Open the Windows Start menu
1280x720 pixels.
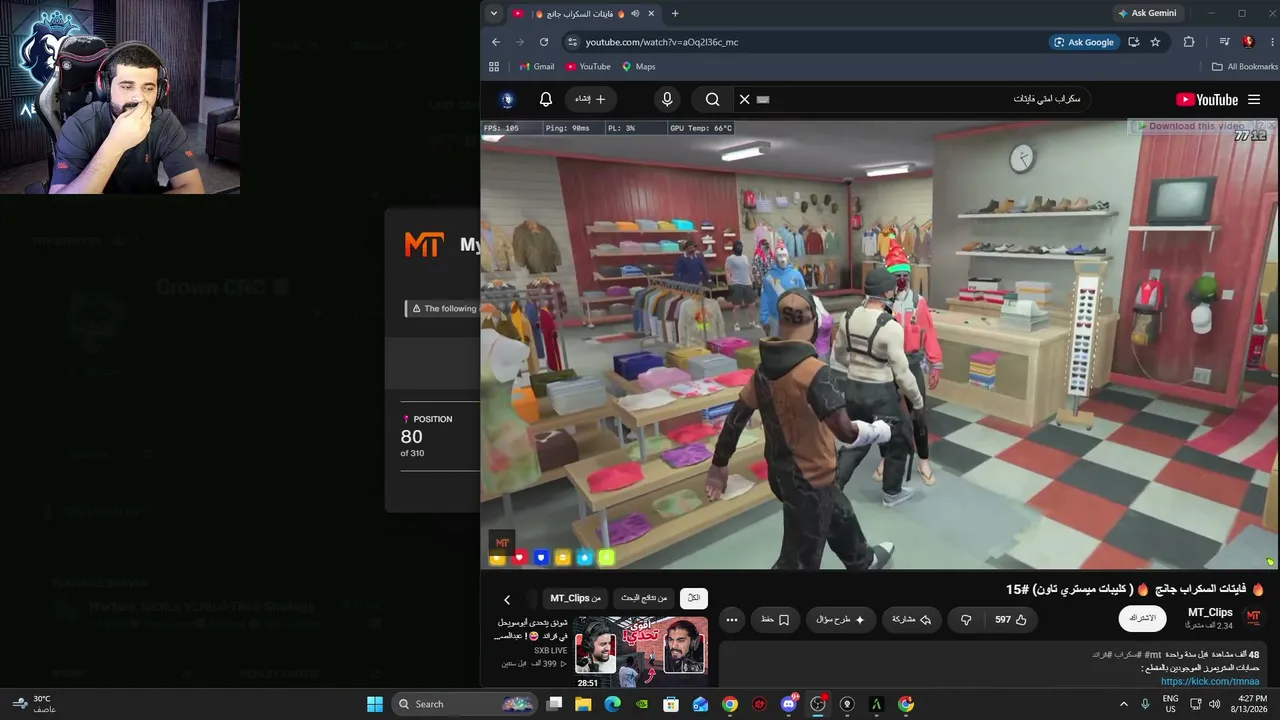click(x=375, y=704)
